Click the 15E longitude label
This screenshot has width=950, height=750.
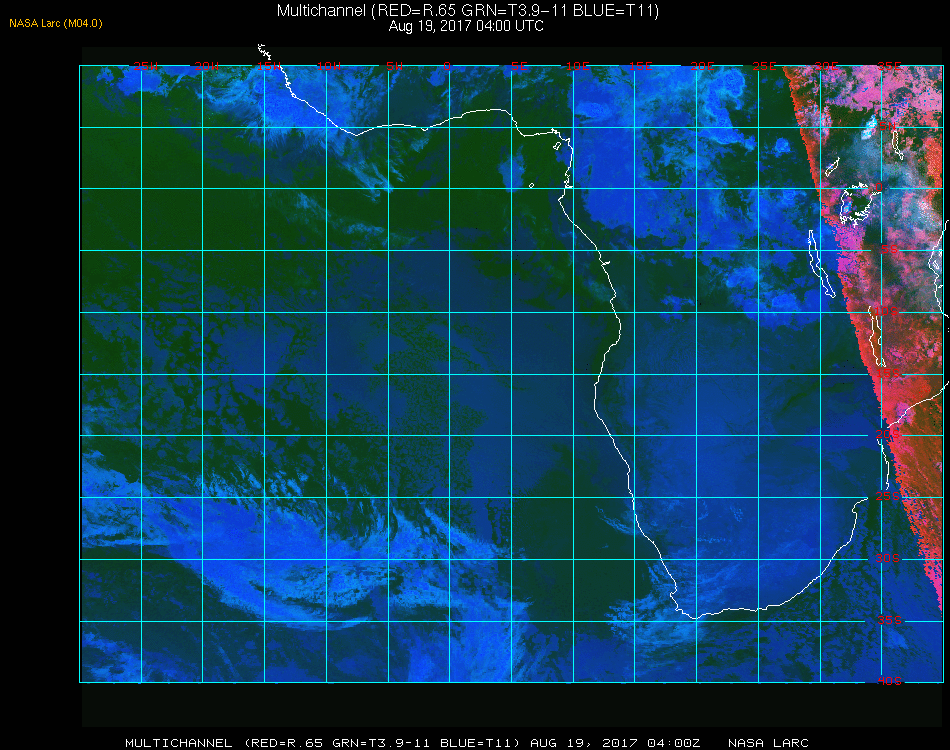pyautogui.click(x=640, y=66)
